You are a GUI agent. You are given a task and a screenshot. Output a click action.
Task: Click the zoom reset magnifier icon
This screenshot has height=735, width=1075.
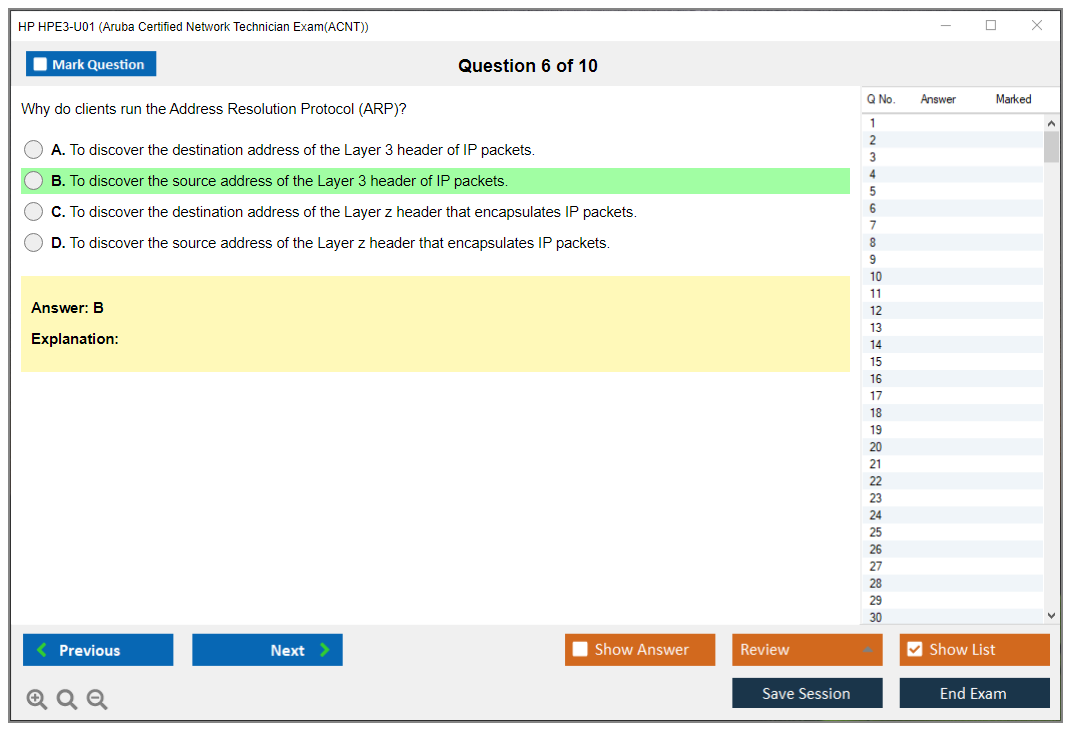(67, 700)
